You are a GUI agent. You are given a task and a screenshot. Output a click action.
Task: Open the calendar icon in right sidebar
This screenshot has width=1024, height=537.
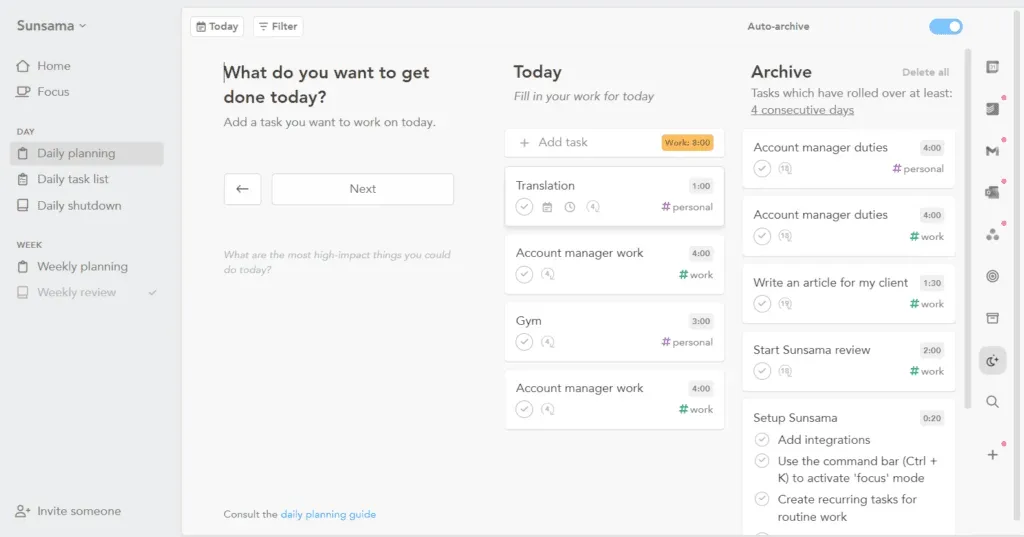pyautogui.click(x=992, y=67)
